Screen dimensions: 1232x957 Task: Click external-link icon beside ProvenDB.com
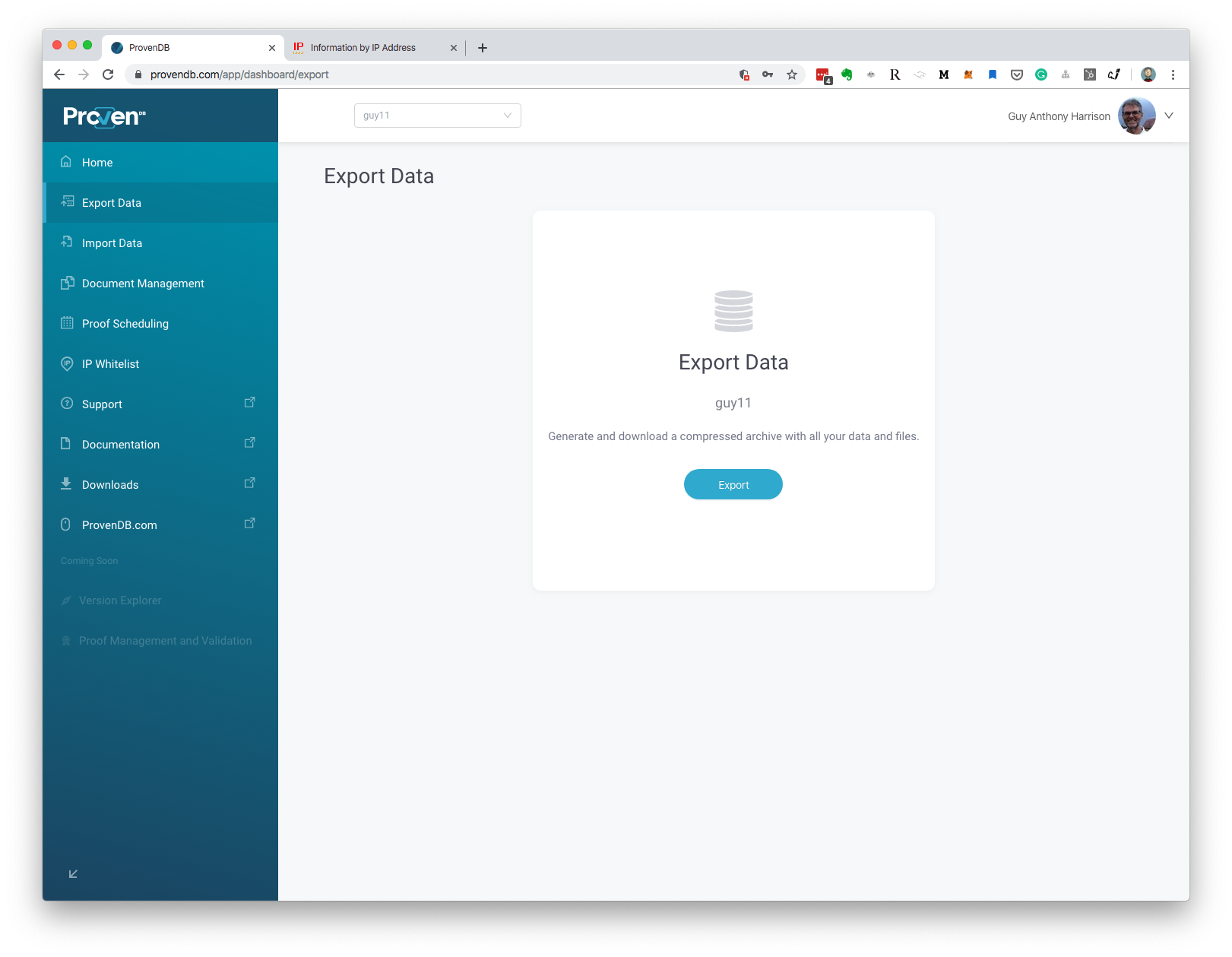(249, 523)
